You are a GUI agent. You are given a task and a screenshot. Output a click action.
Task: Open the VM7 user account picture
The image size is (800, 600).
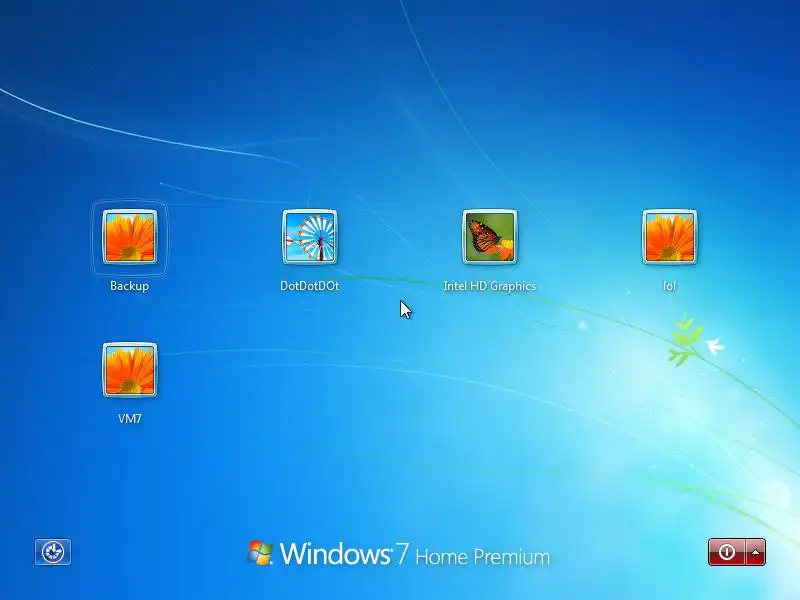pos(130,370)
